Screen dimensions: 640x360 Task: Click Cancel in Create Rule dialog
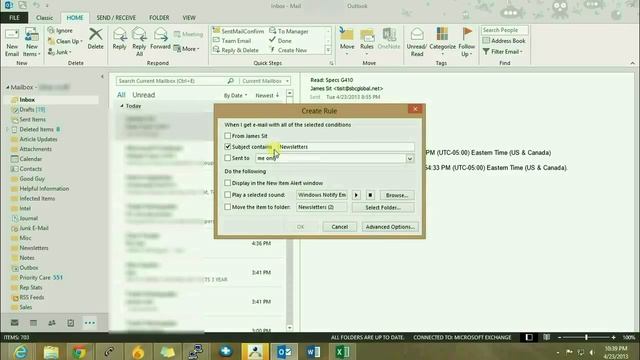pos(340,227)
